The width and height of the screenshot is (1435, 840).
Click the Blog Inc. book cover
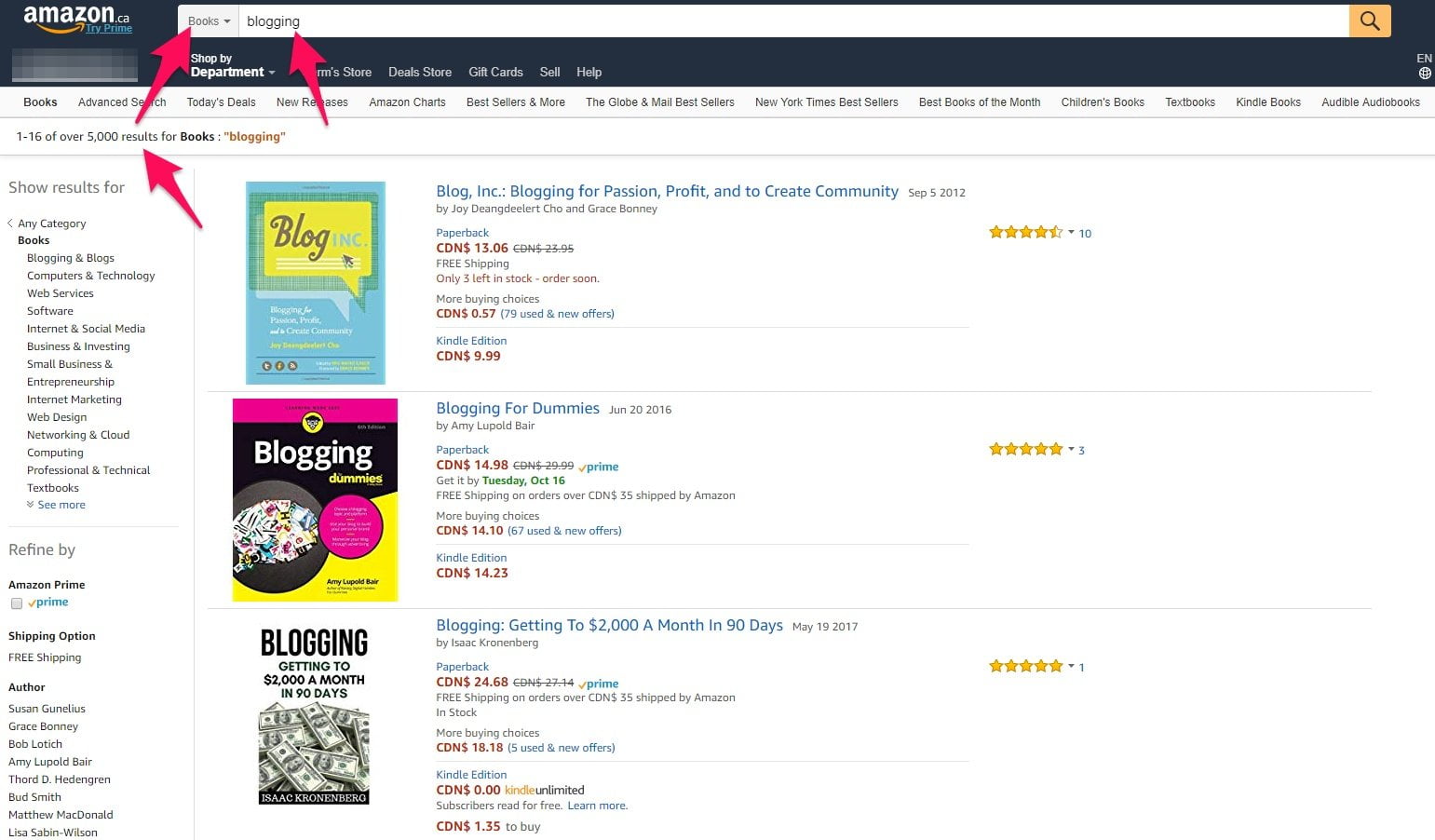tap(316, 283)
